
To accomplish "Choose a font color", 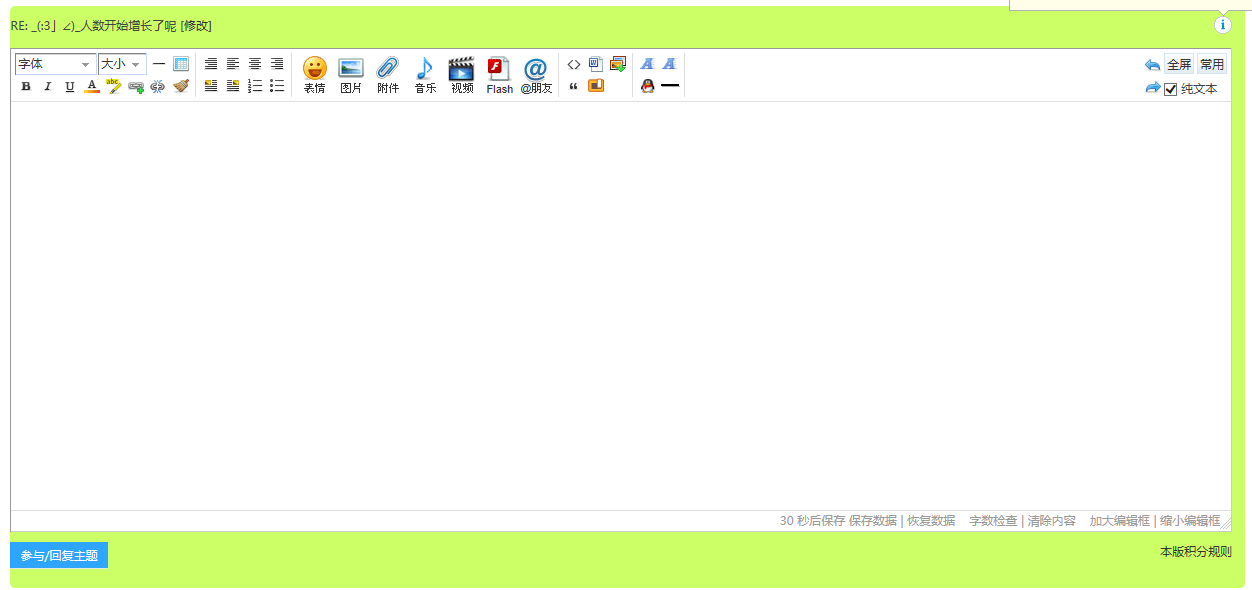I will 92,87.
